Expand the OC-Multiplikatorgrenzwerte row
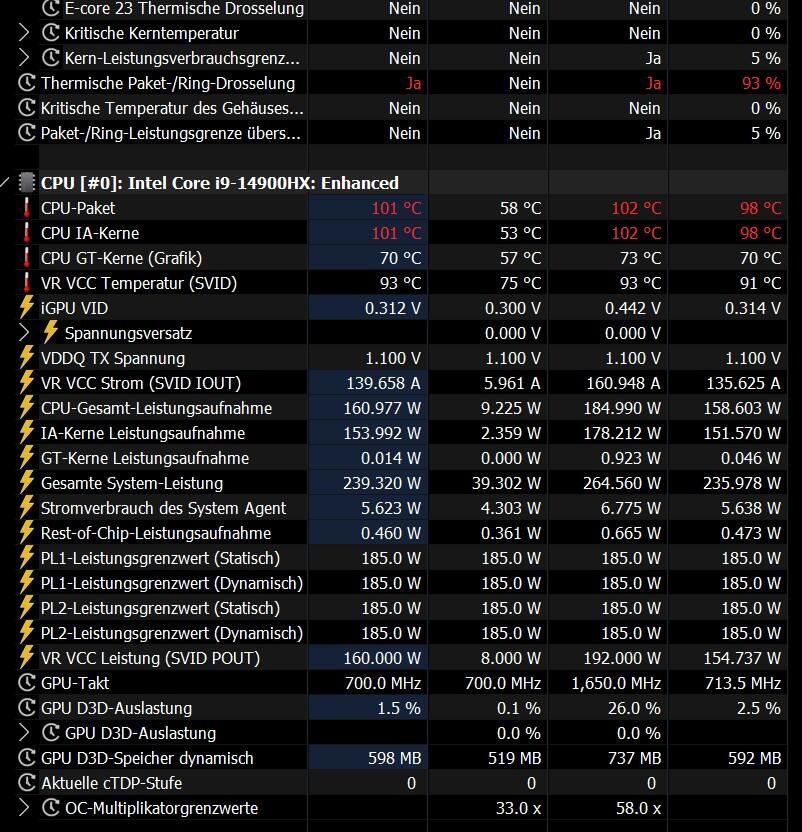The image size is (802, 832). click(x=23, y=808)
